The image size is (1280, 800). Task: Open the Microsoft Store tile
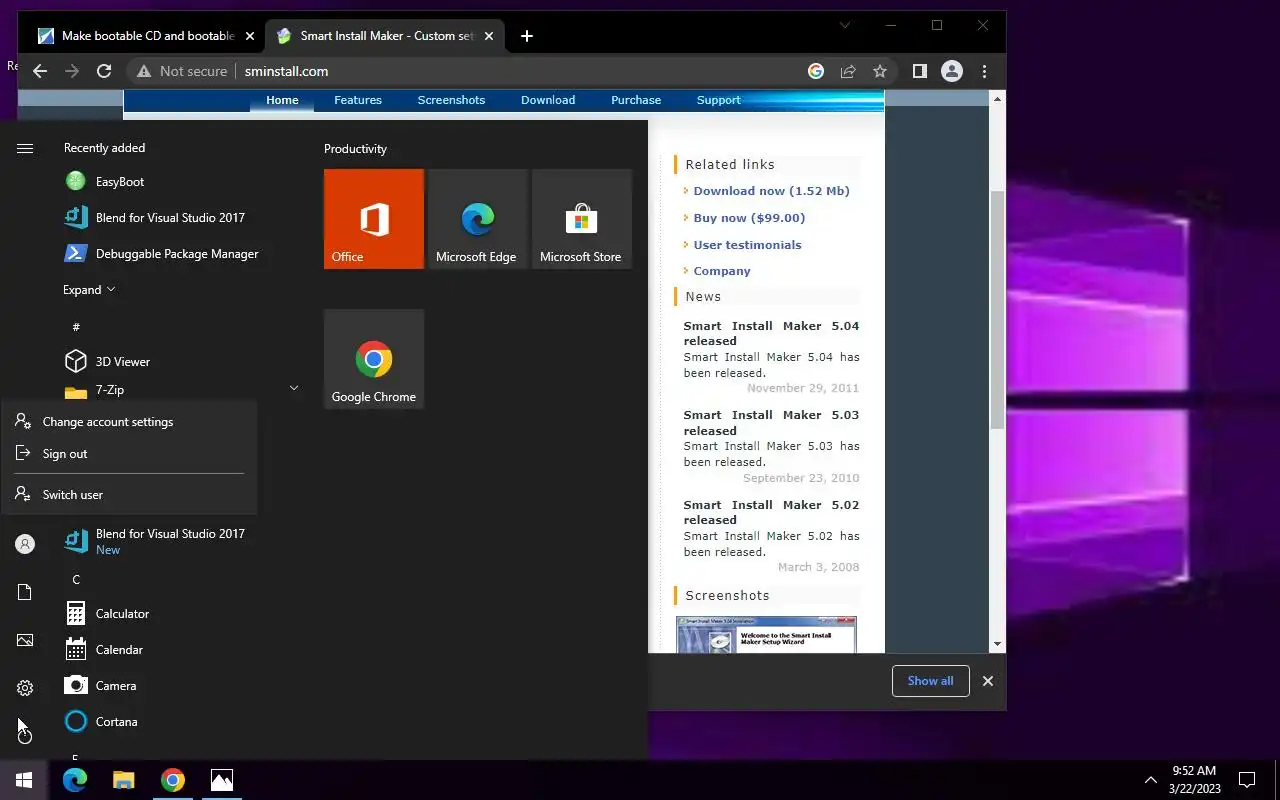582,219
